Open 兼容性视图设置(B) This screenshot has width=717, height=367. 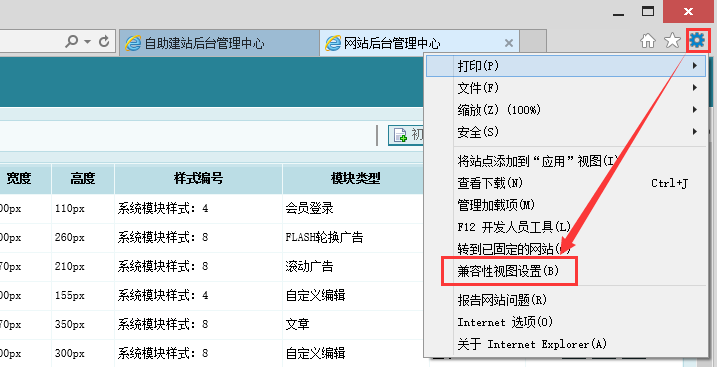click(566, 271)
